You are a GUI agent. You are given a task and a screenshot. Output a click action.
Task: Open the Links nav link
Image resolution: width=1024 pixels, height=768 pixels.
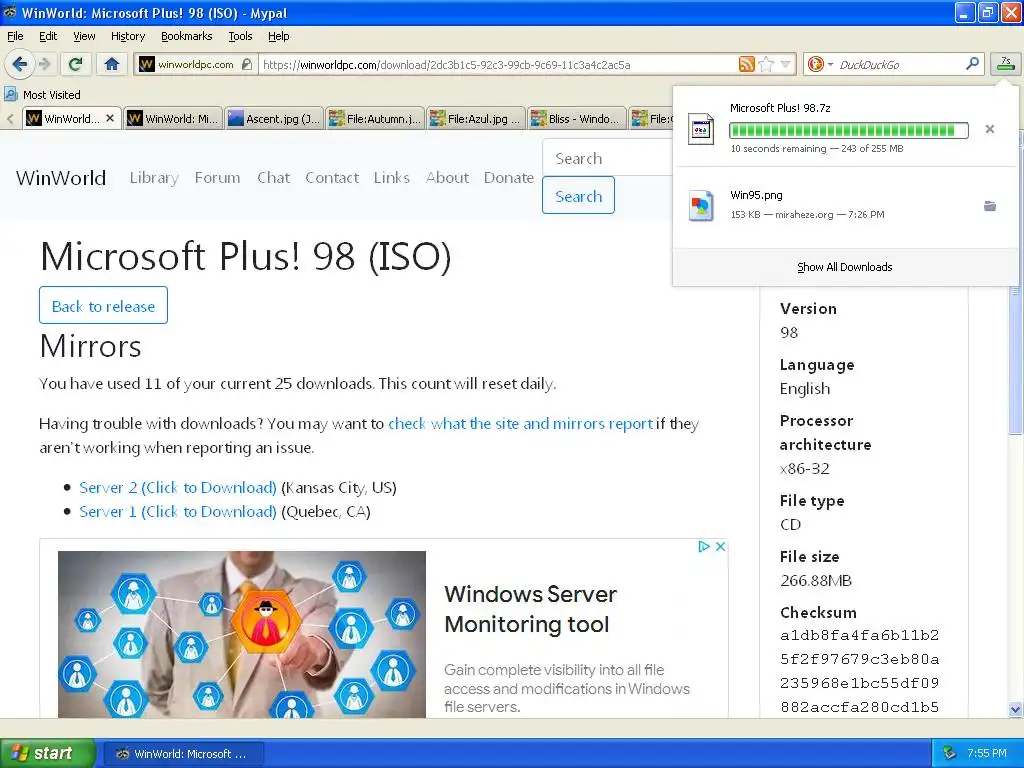[x=392, y=178]
